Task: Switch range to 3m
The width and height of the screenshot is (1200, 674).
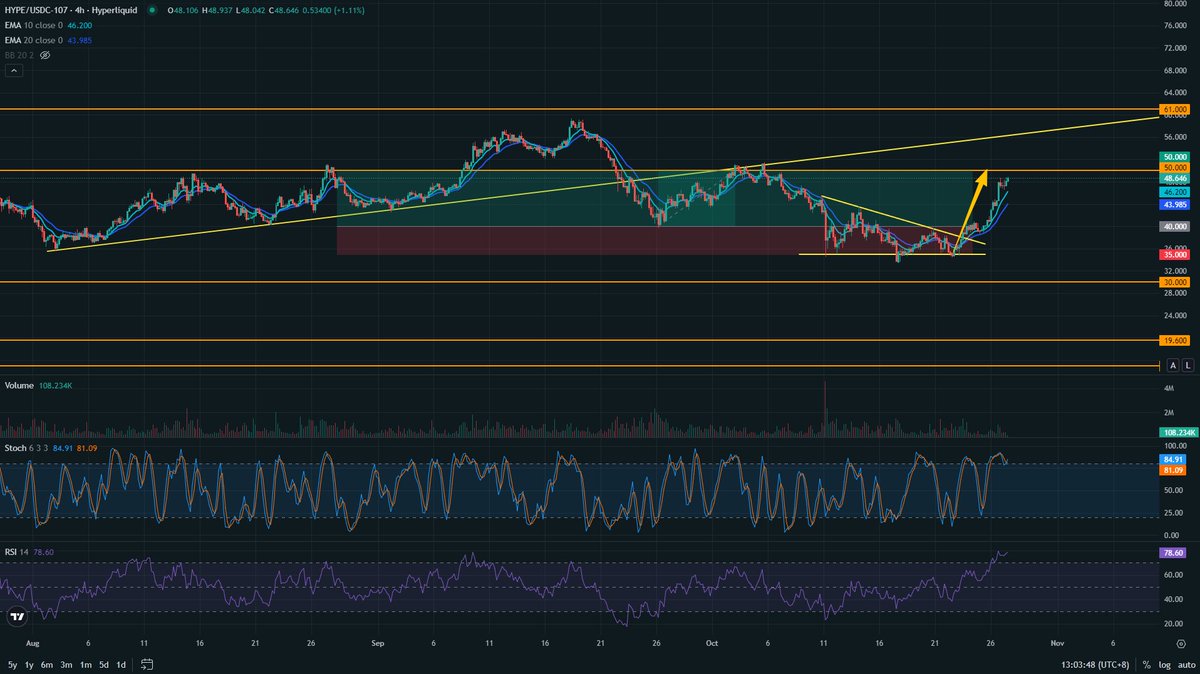Action: (x=66, y=664)
